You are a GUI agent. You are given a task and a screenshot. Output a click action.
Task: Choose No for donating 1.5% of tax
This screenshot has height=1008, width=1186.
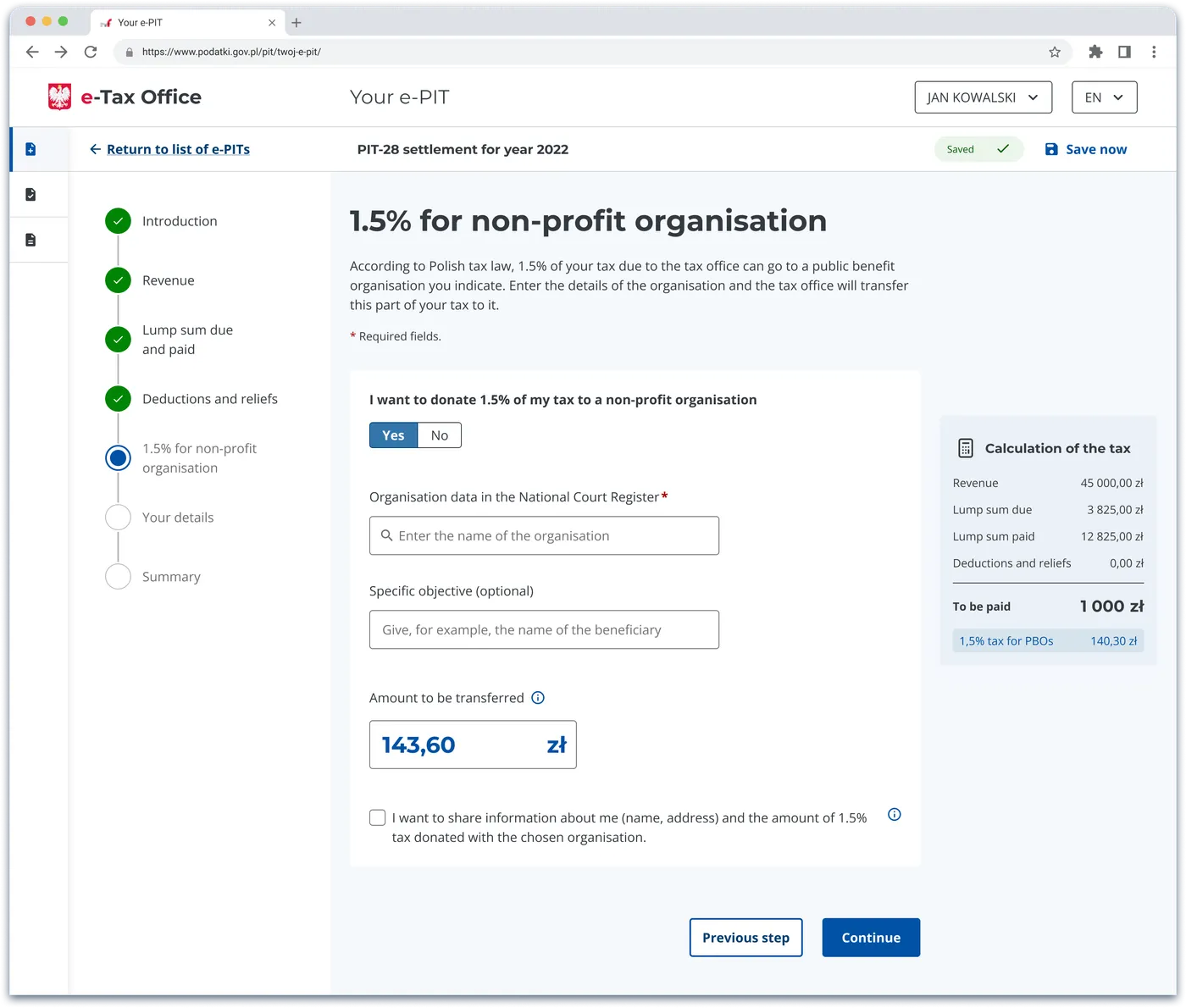pos(440,435)
